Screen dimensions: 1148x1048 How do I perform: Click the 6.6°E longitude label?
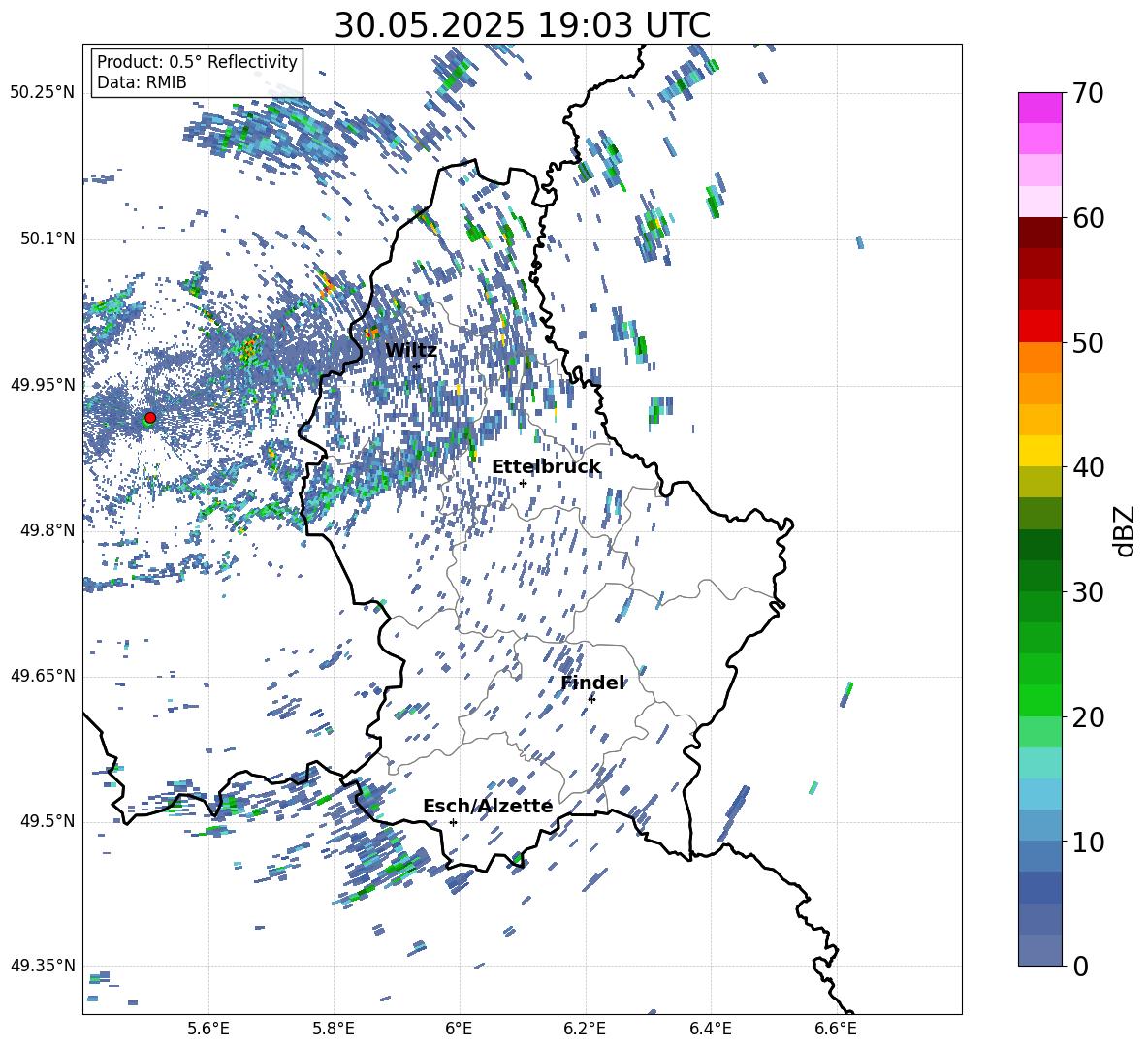[836, 1029]
